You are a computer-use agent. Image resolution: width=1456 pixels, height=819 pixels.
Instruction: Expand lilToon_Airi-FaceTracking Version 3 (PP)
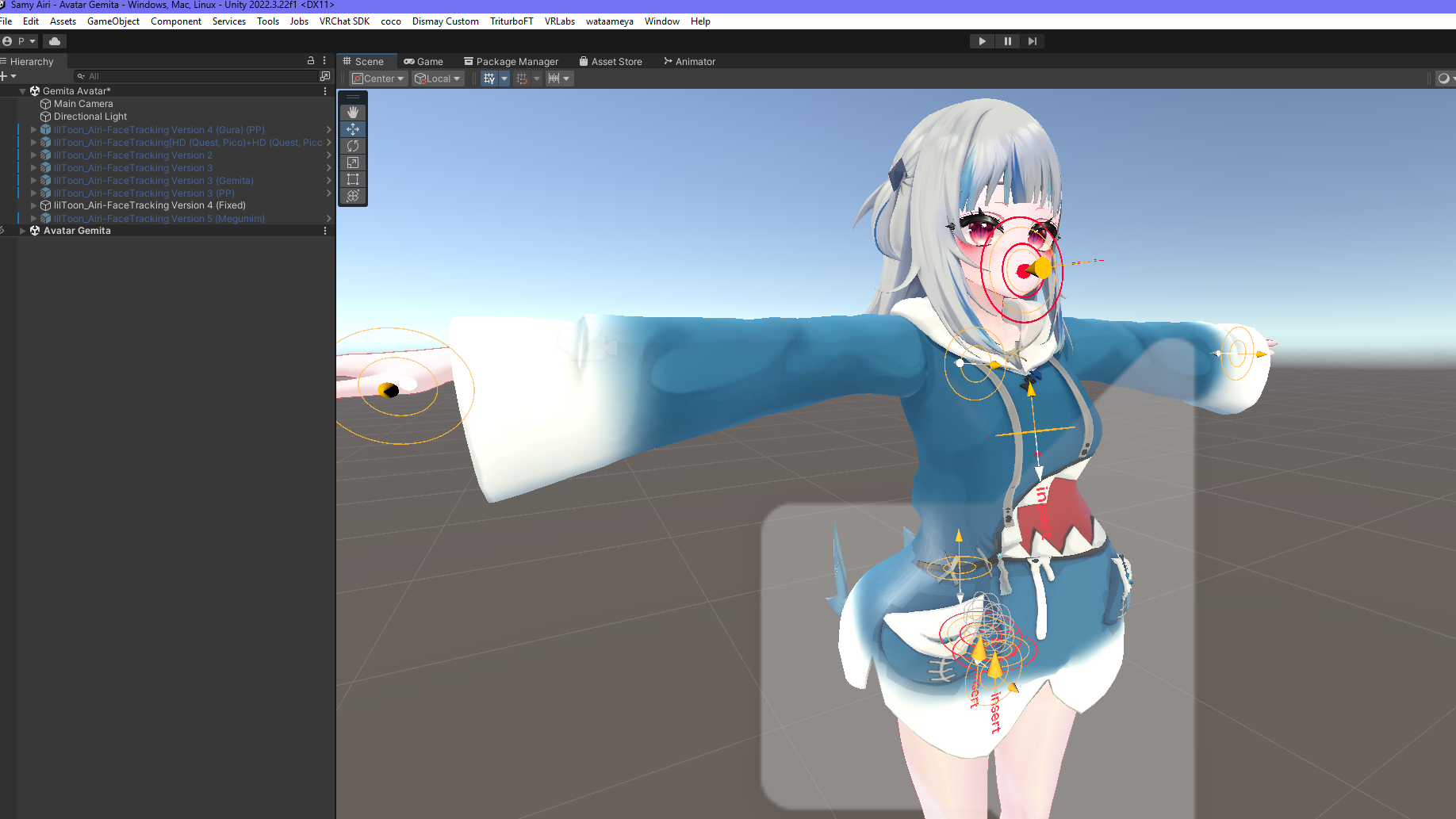(34, 193)
